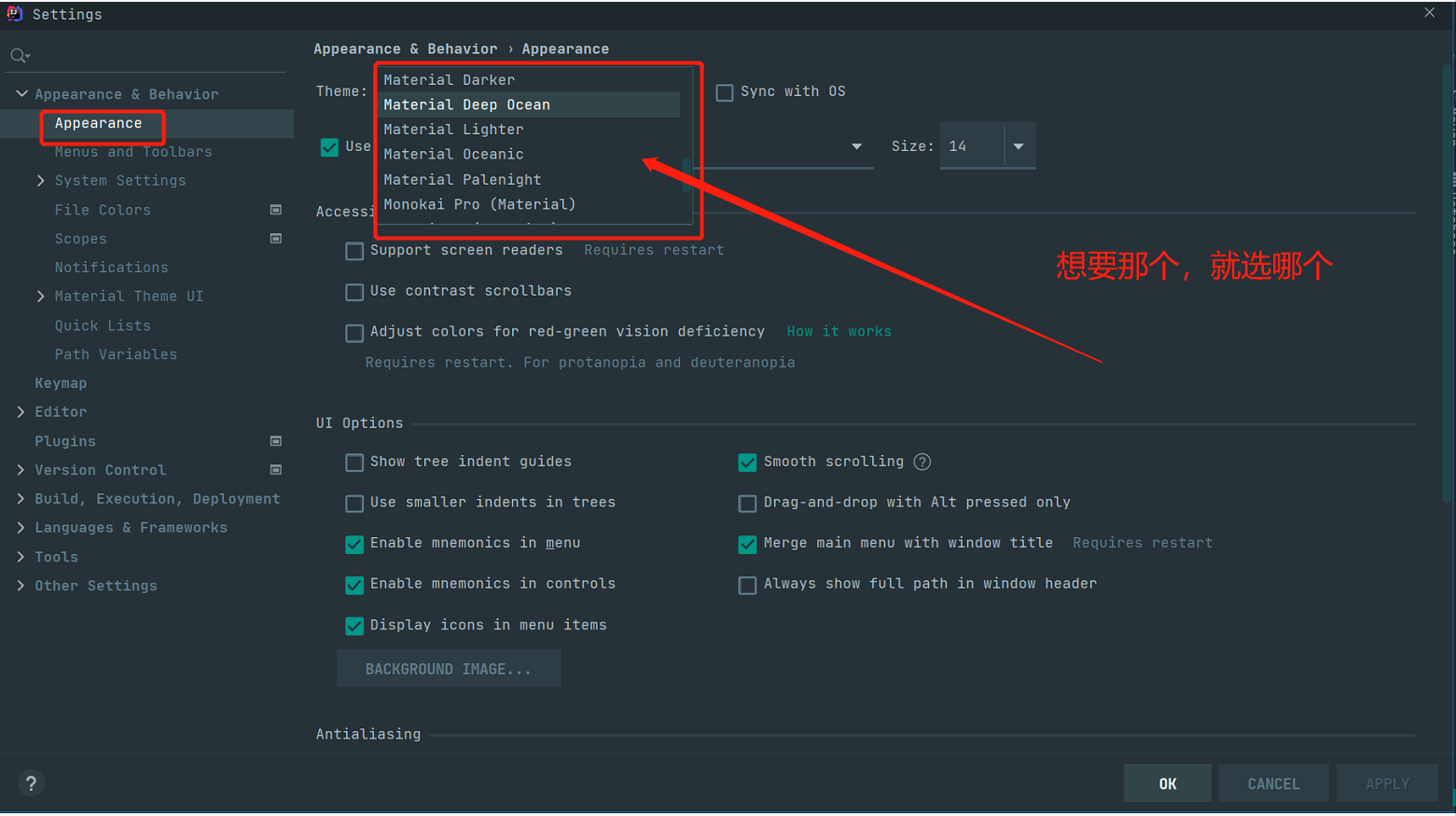1456x816 pixels.
Task: Select Material Darker theme
Action: point(529,80)
